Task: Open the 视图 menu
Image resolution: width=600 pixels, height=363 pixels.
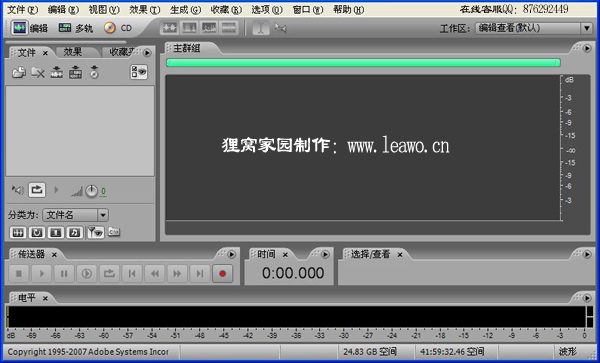Action: click(104, 10)
